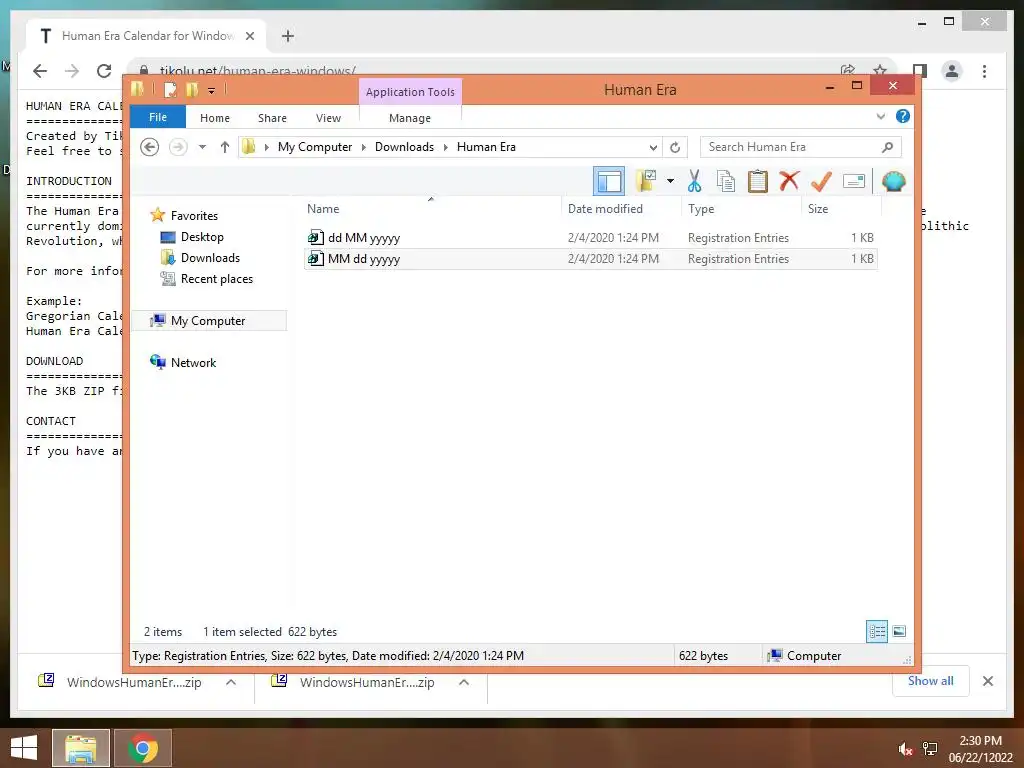
Task: Go forward in Explorer navigation
Action: (178, 147)
